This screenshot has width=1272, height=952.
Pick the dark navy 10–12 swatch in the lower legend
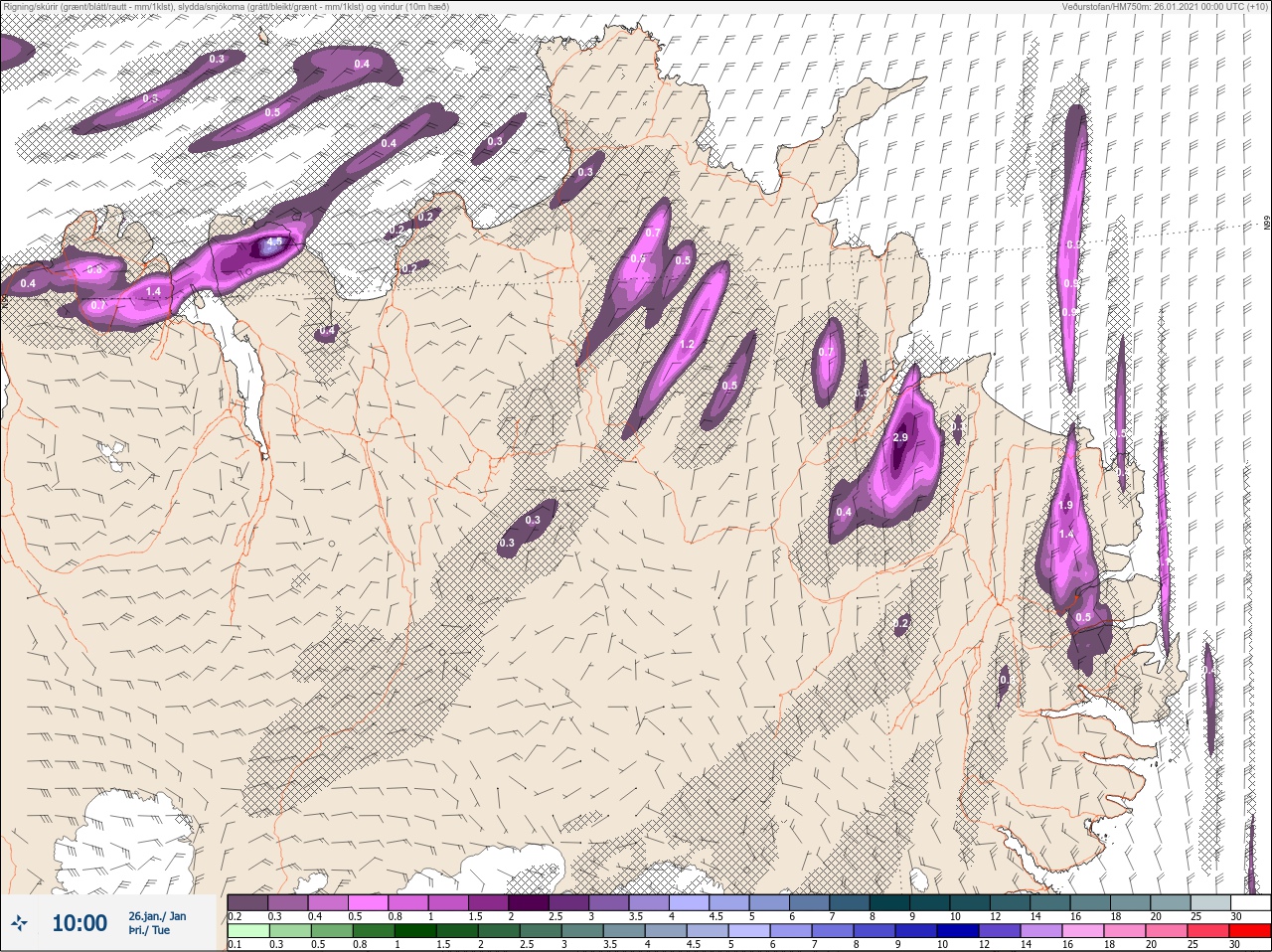point(958,931)
